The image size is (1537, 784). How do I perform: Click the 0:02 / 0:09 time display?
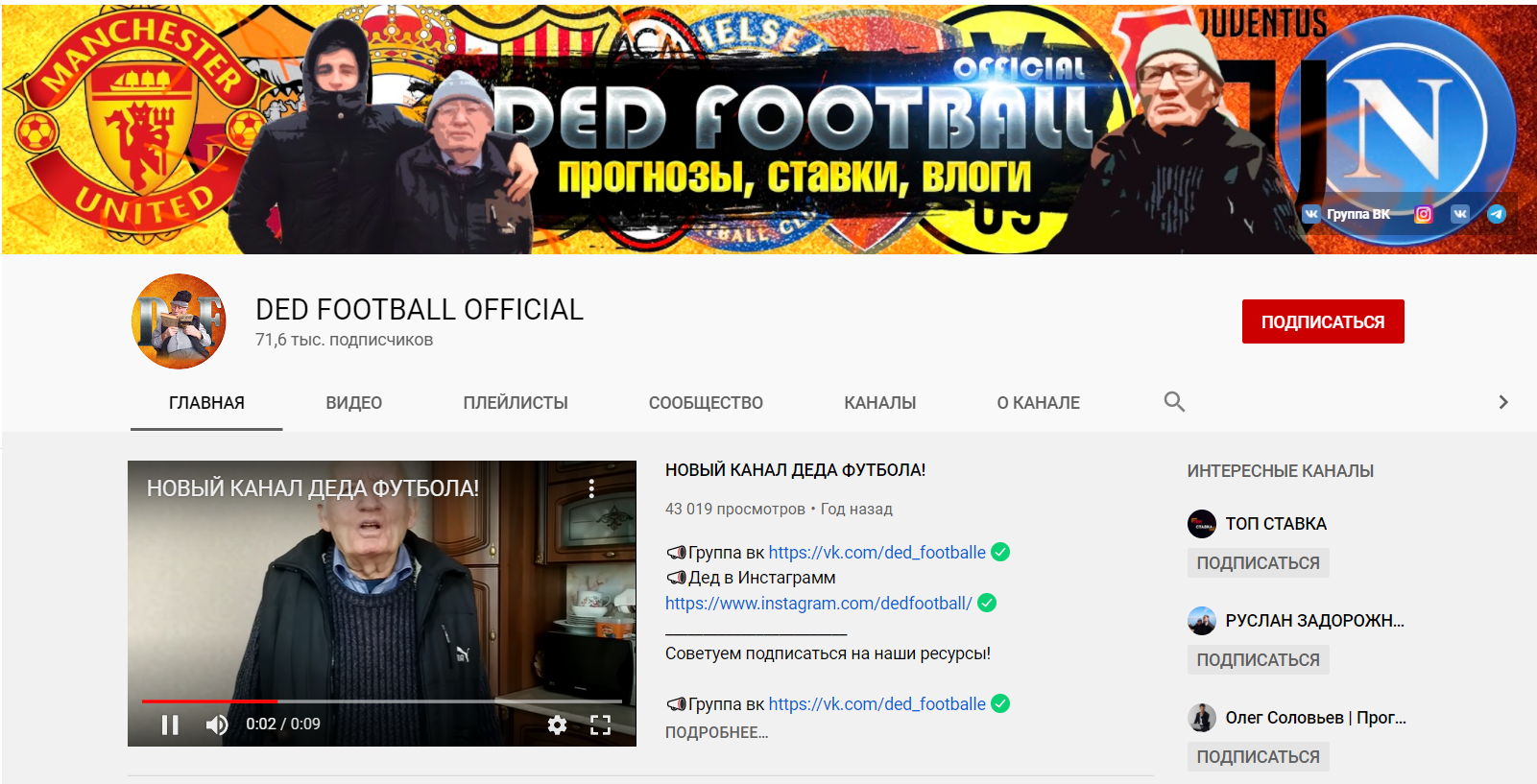click(283, 725)
